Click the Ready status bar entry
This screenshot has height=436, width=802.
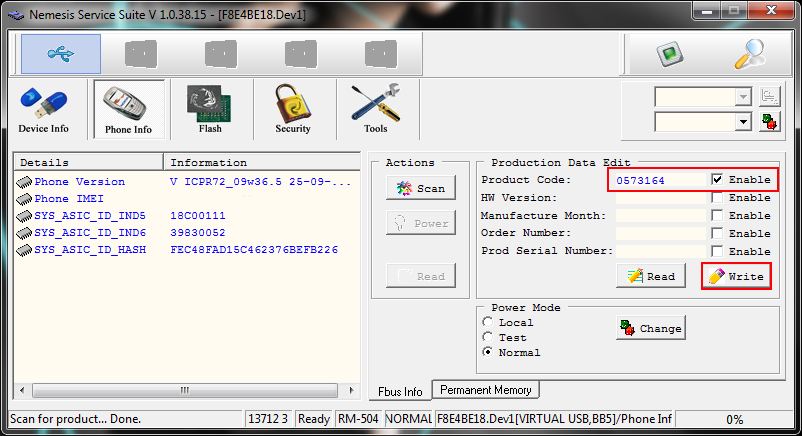[x=314, y=419]
